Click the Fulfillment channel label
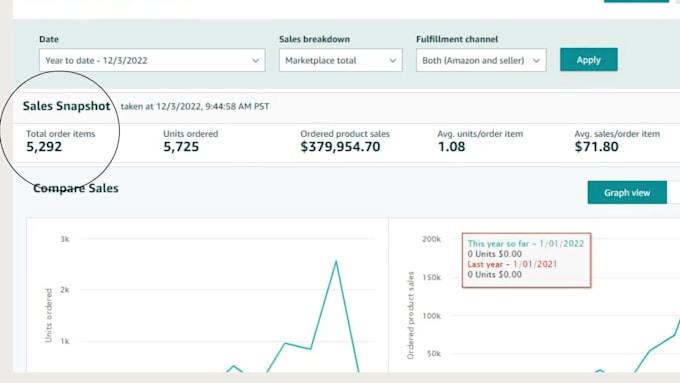 (x=457, y=39)
